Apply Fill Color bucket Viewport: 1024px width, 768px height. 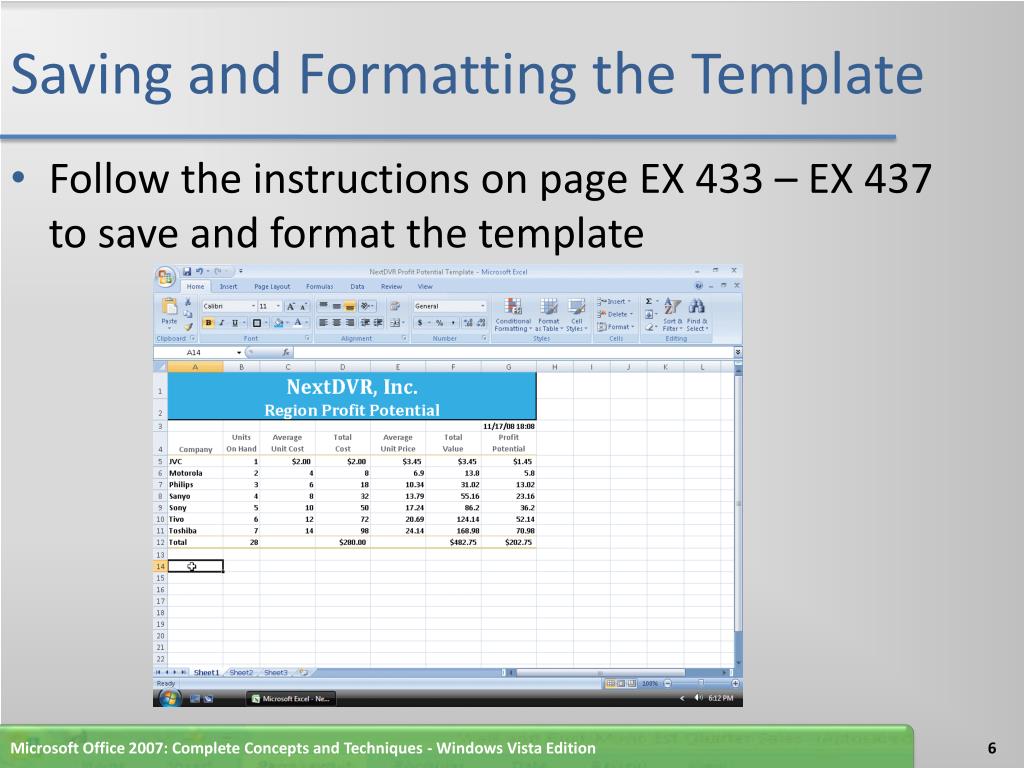click(278, 323)
